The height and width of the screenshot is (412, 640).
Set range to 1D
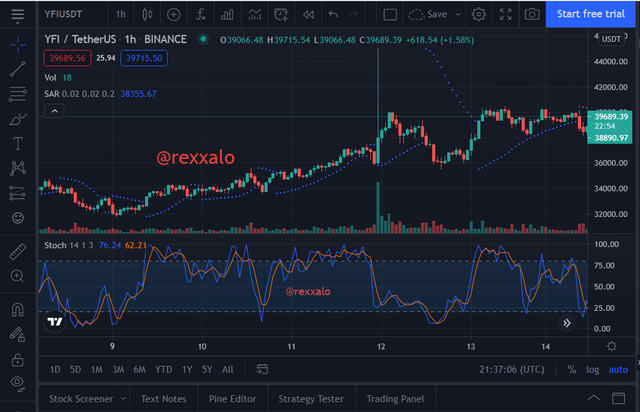[55, 370]
